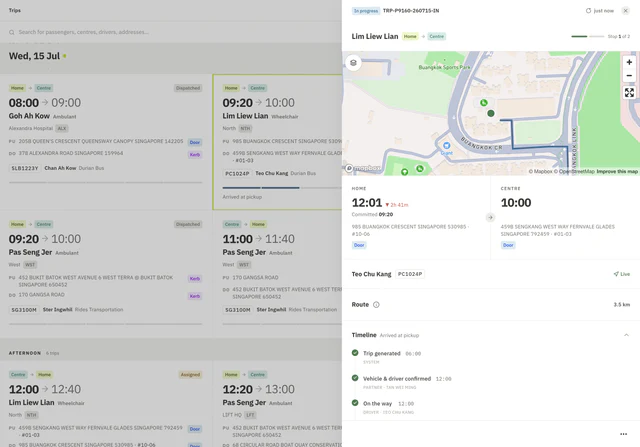Toggle fullscreen map view
640x447 pixels.
(629, 93)
